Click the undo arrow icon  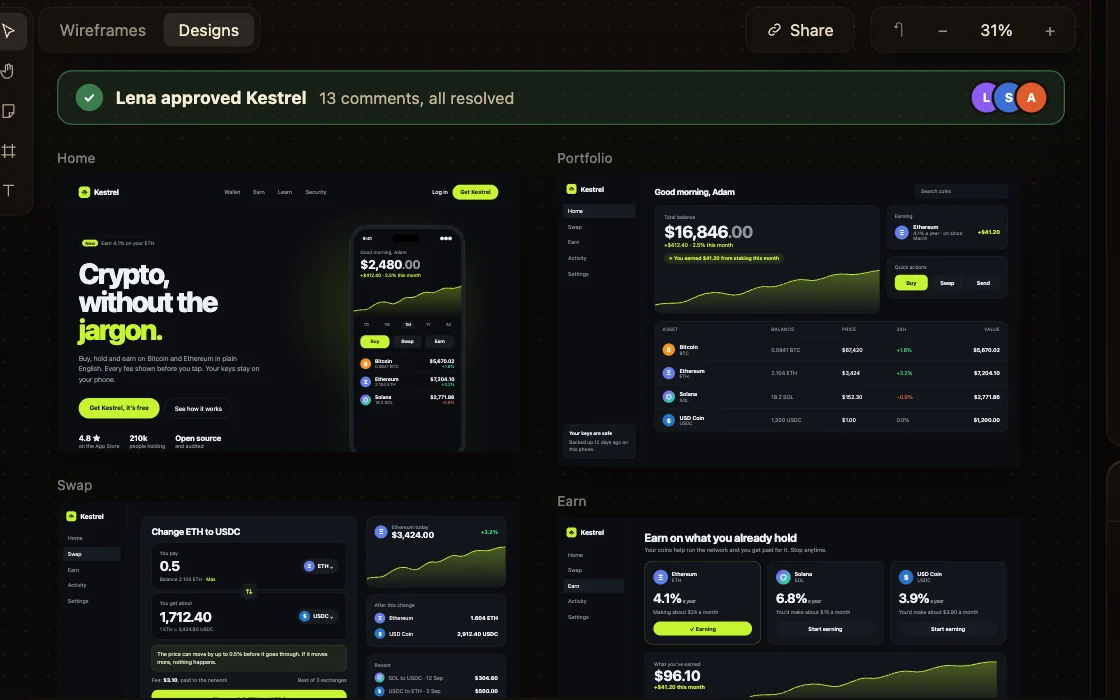click(x=899, y=30)
